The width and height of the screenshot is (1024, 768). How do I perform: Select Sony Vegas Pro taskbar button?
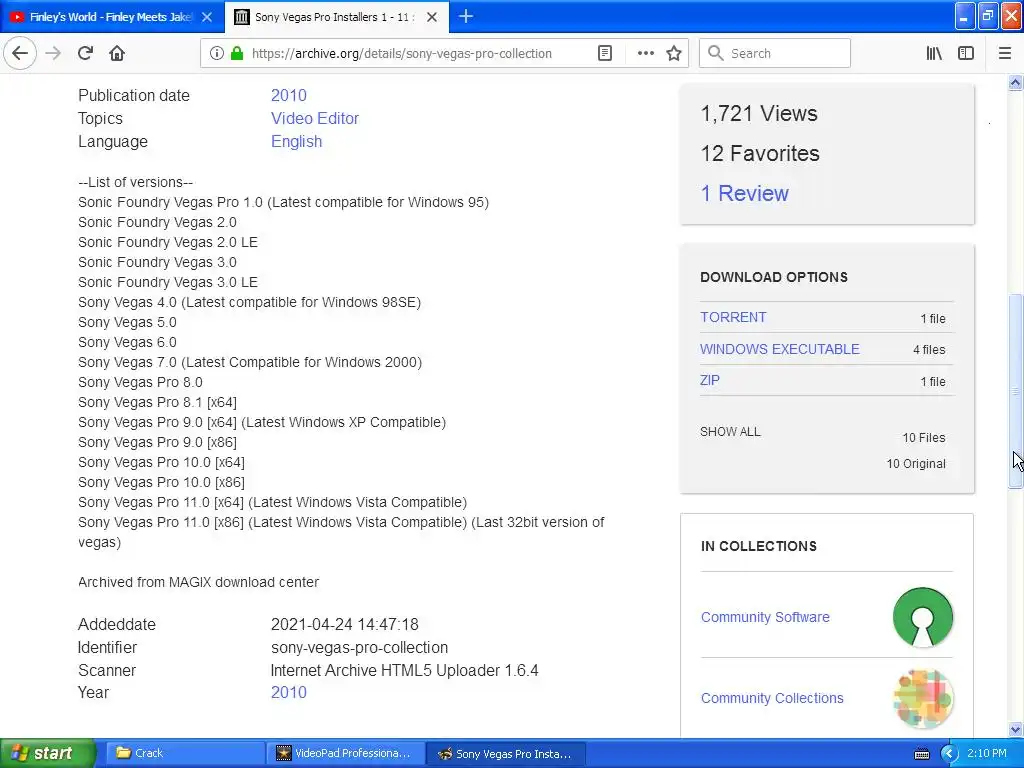click(506, 754)
